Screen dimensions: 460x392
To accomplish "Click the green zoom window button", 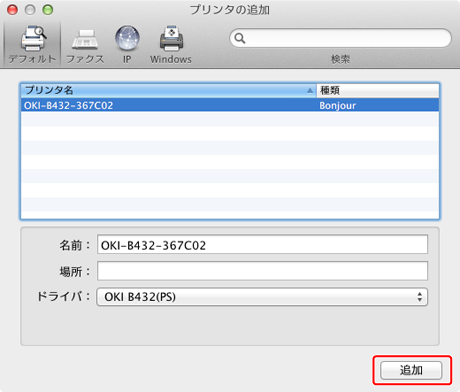I will (48, 9).
